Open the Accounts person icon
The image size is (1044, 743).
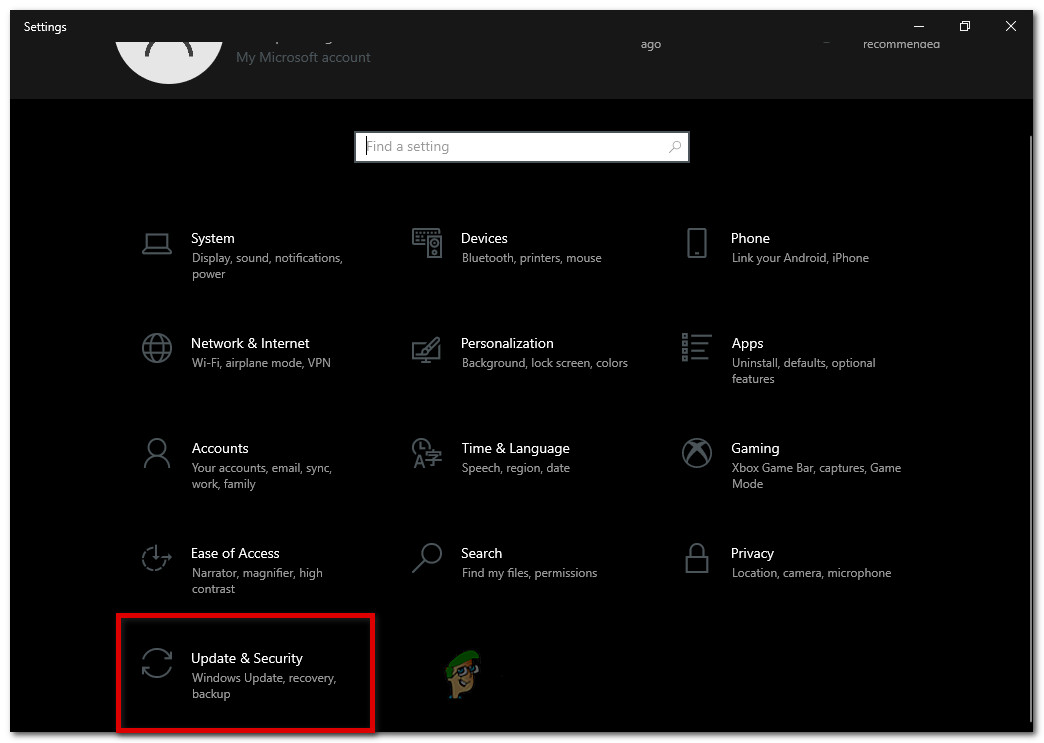pos(156,453)
